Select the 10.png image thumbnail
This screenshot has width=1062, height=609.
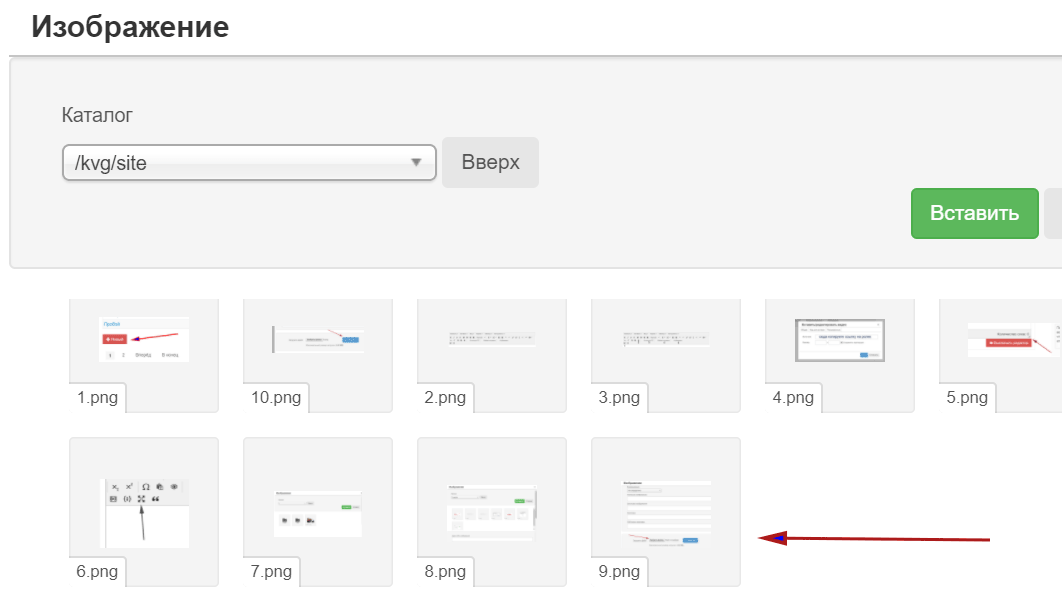(318, 340)
